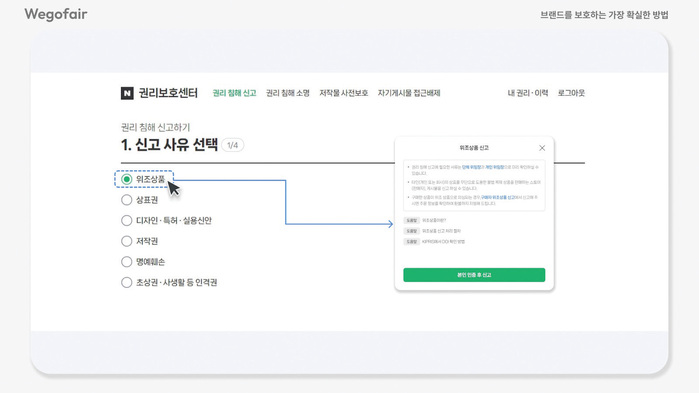Choose 디자인·특허·실용신안 radio option
699x393 pixels.
click(x=127, y=220)
